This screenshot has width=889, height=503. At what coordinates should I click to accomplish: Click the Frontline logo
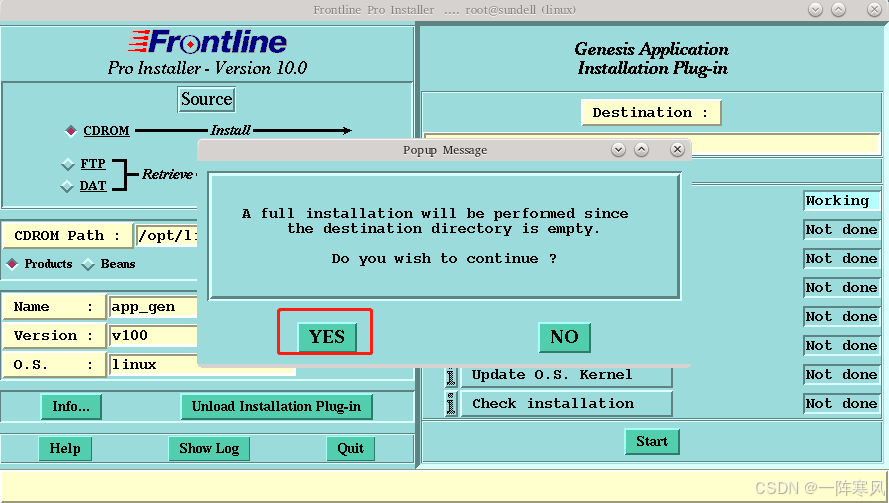[x=208, y=42]
